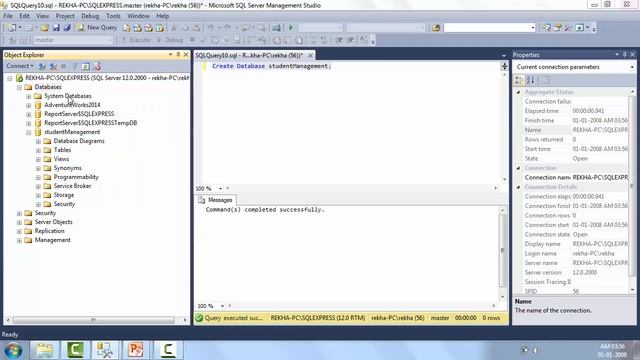Click the New Project icon in the toolbar
The image size is (640, 360).
11,28
